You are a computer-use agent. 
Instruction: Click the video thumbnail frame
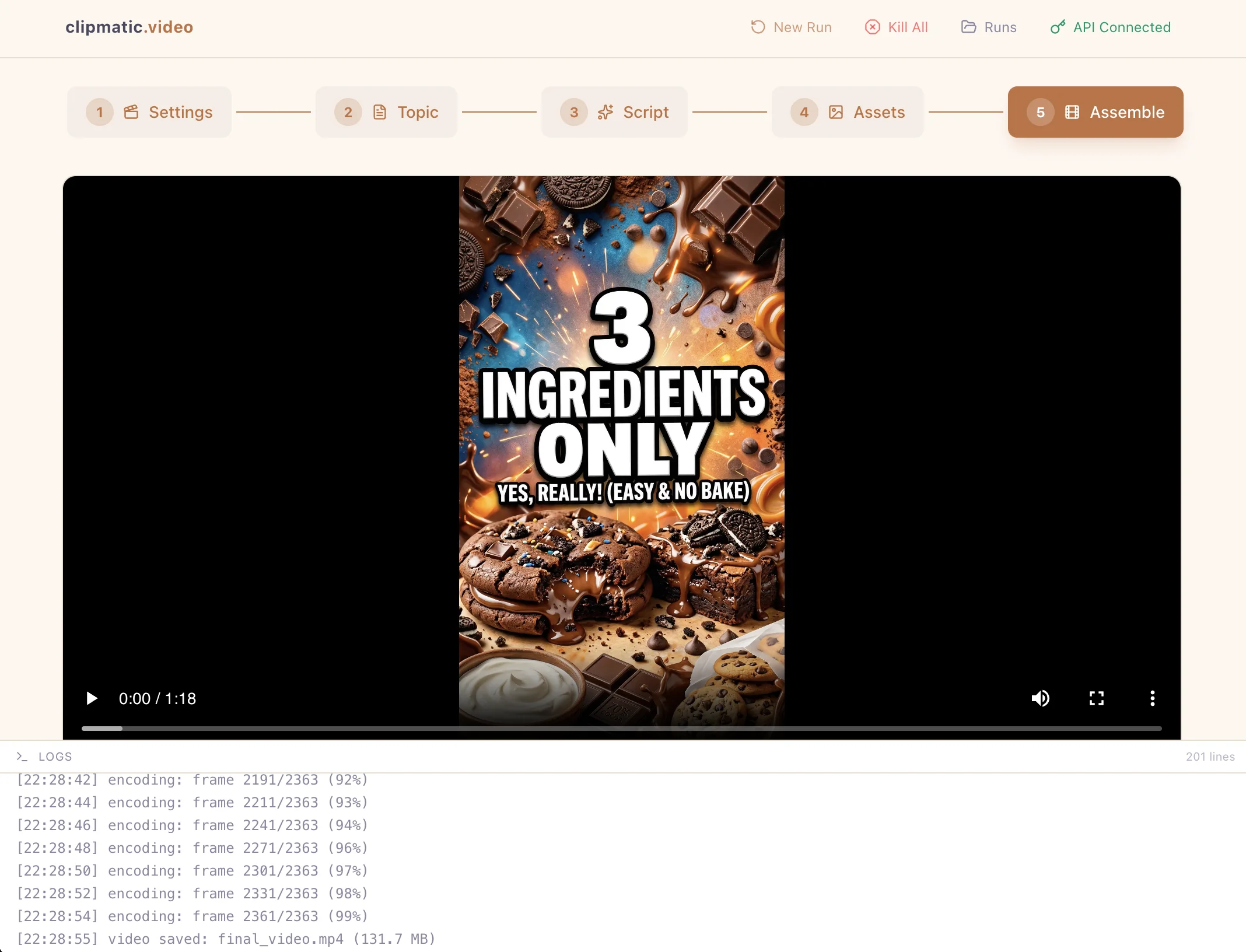(621, 449)
